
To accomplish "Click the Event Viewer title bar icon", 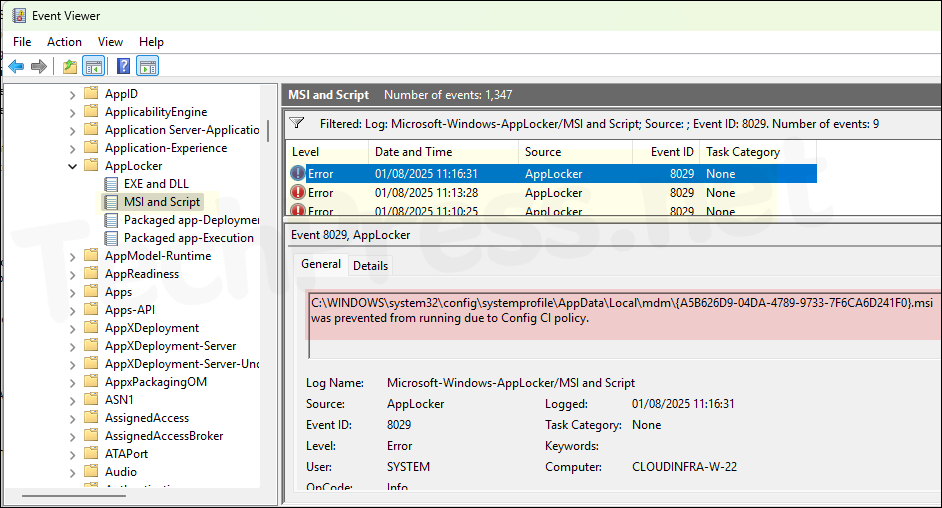I will click(x=19, y=16).
